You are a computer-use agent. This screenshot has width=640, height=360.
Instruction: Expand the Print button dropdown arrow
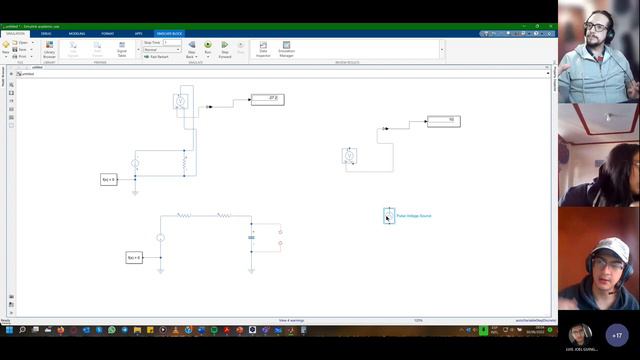point(31,57)
